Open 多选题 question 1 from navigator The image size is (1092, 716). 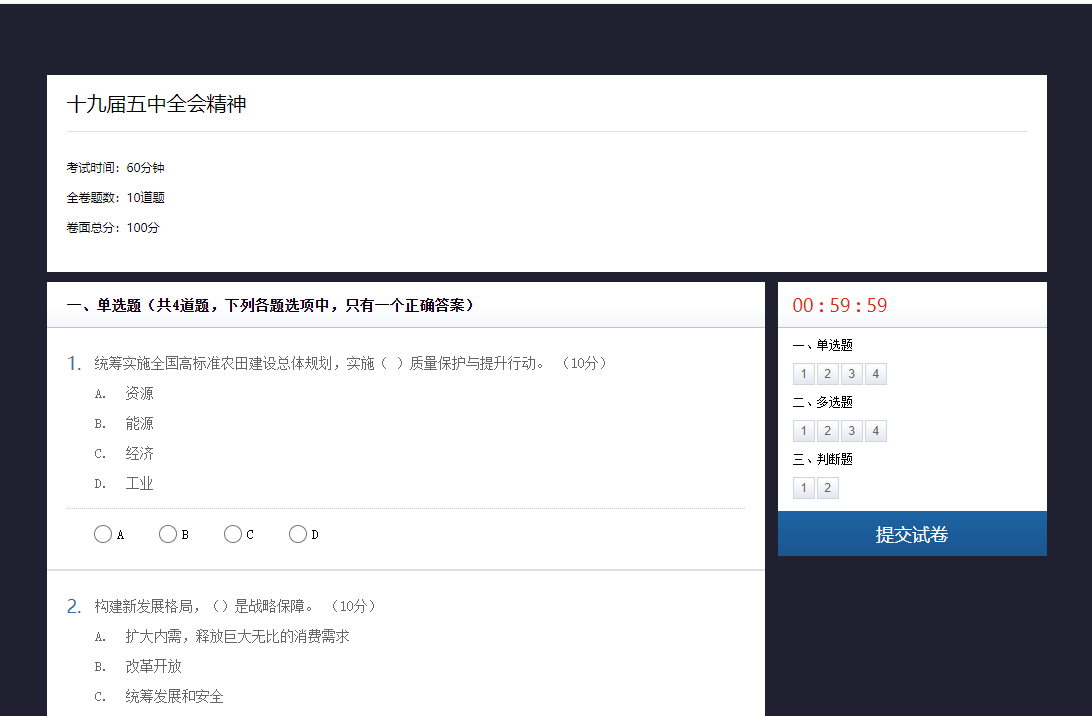pyautogui.click(x=804, y=431)
